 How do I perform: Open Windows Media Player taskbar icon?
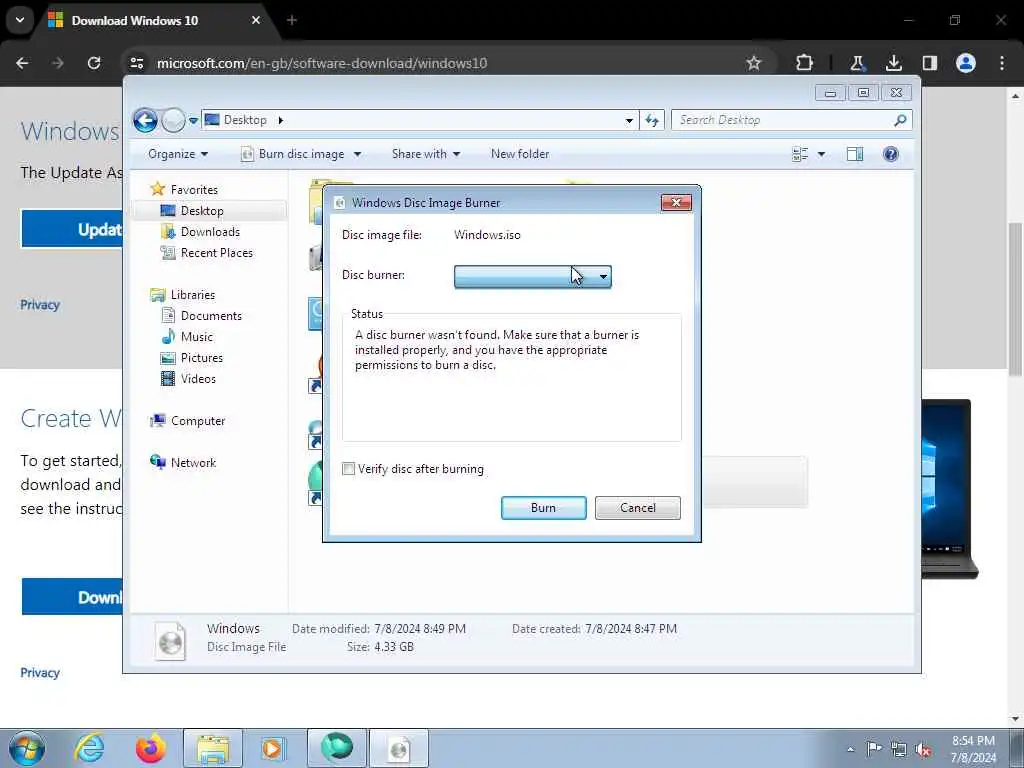tap(273, 748)
